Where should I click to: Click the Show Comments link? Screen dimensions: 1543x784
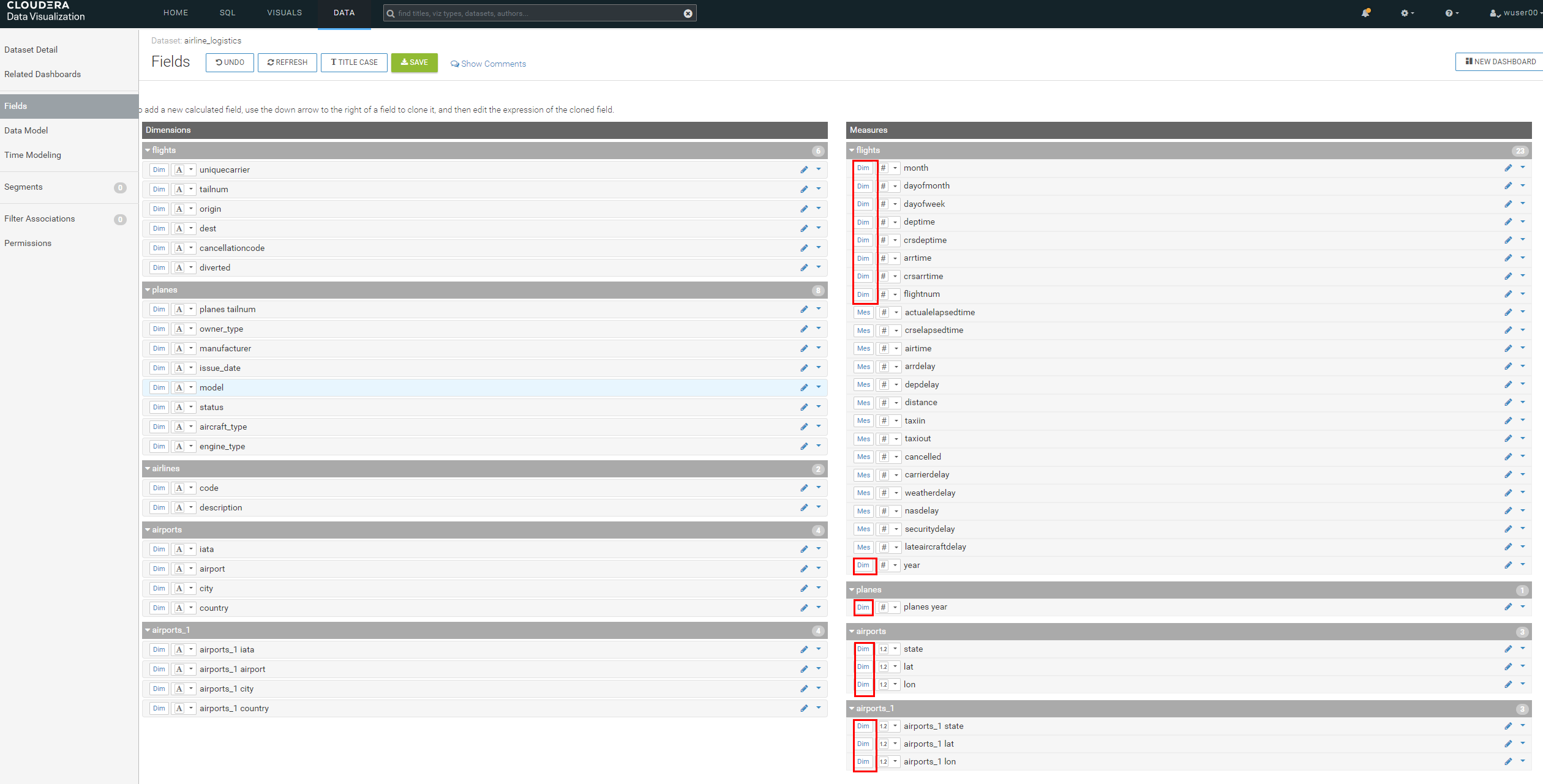[x=488, y=64]
